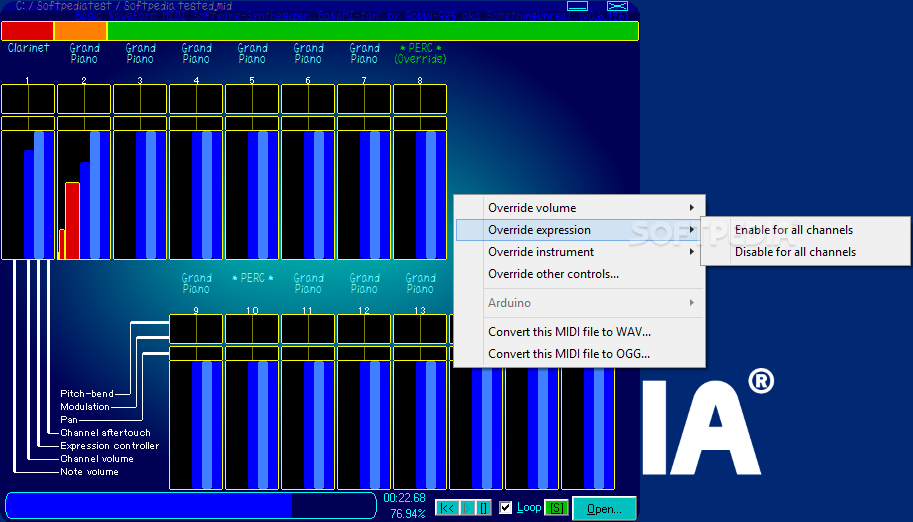Expand the Override volume submenu

tap(579, 207)
